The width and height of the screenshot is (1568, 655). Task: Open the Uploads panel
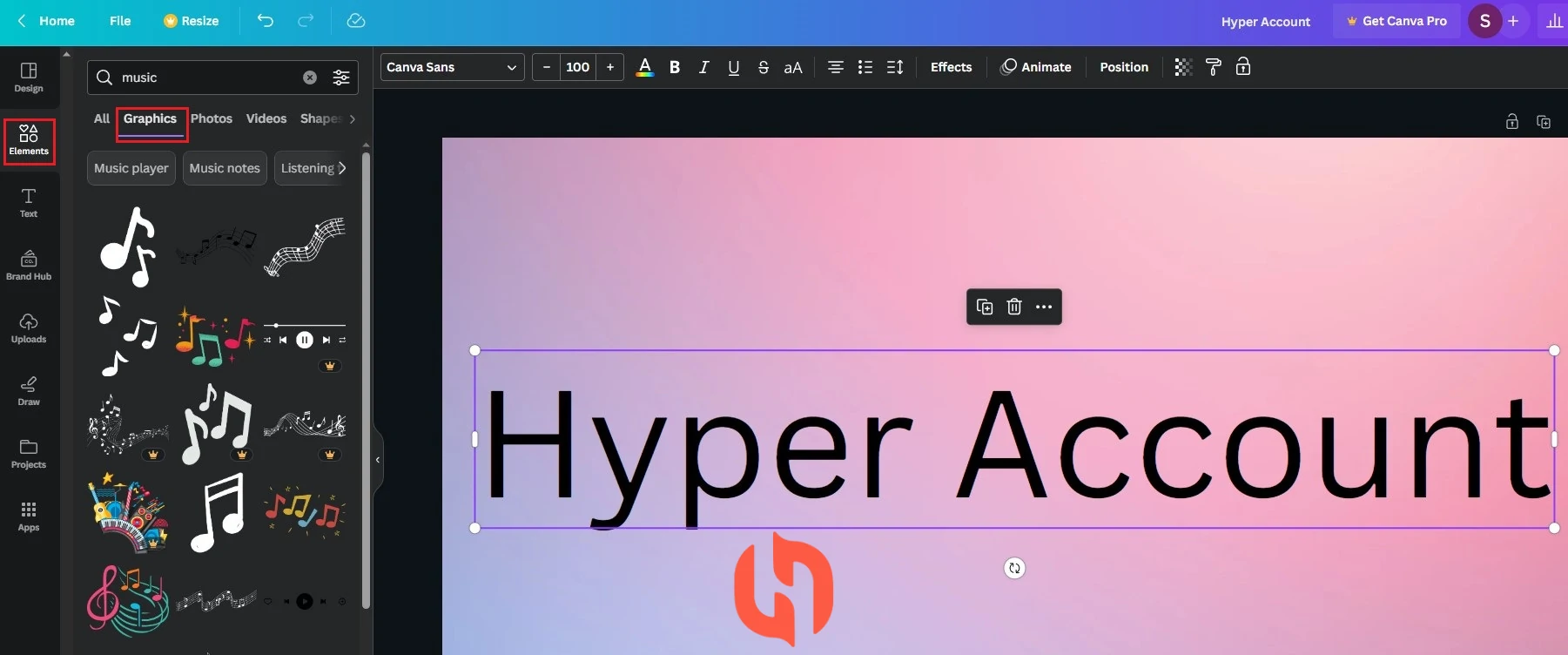pyautogui.click(x=29, y=328)
